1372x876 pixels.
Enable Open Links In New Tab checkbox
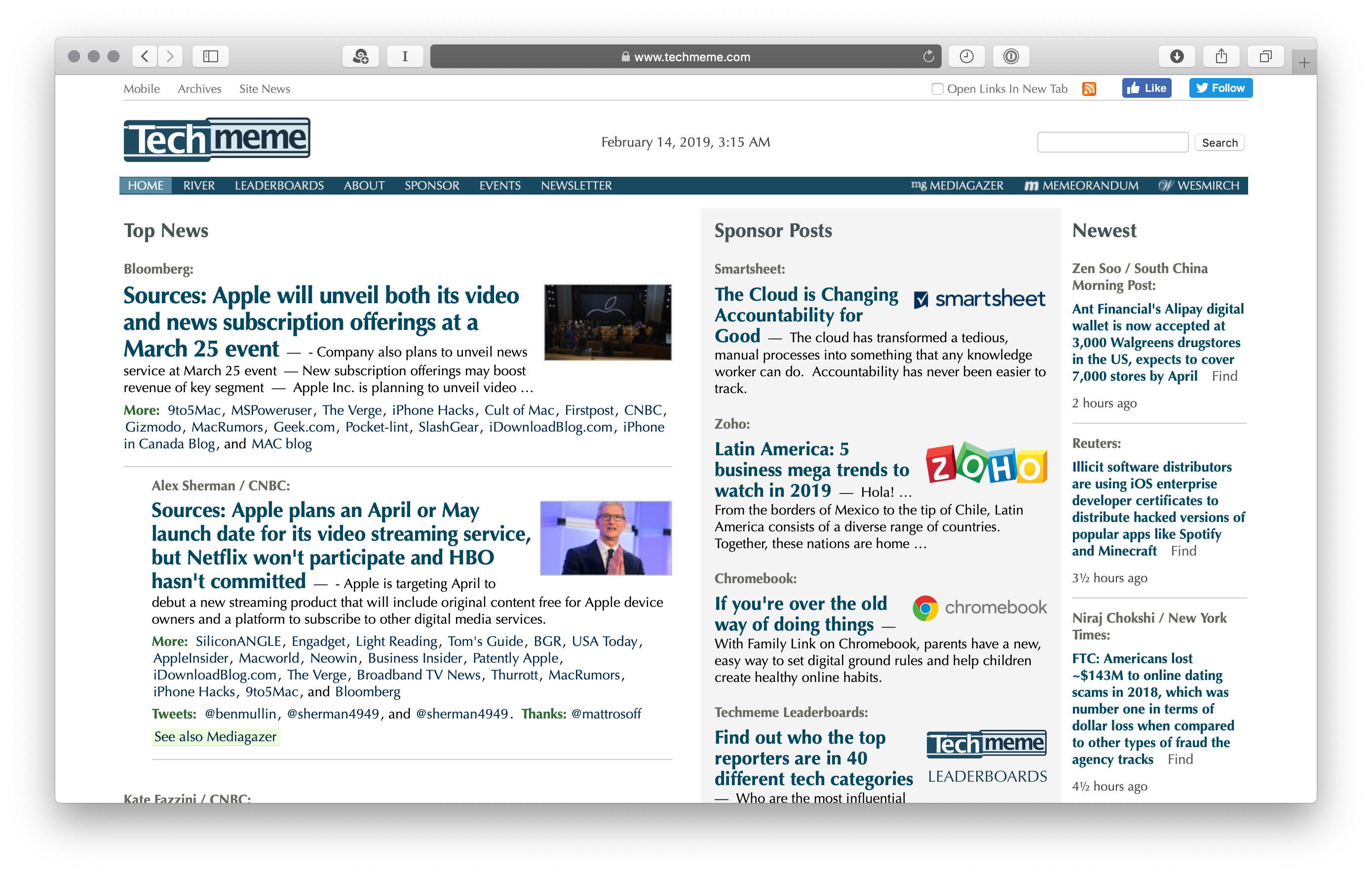coord(937,89)
